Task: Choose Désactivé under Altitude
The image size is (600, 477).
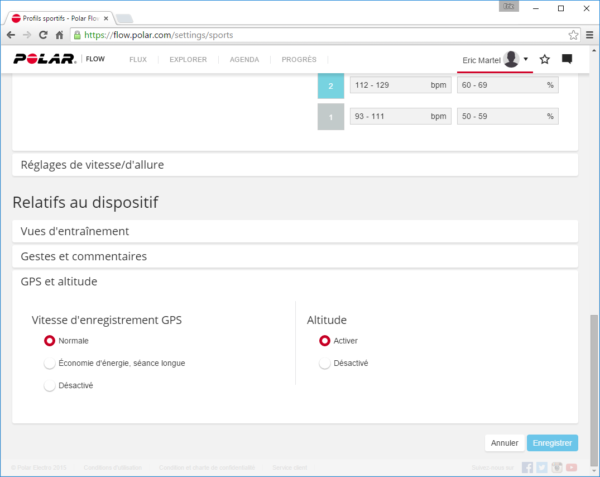Action: [324, 363]
